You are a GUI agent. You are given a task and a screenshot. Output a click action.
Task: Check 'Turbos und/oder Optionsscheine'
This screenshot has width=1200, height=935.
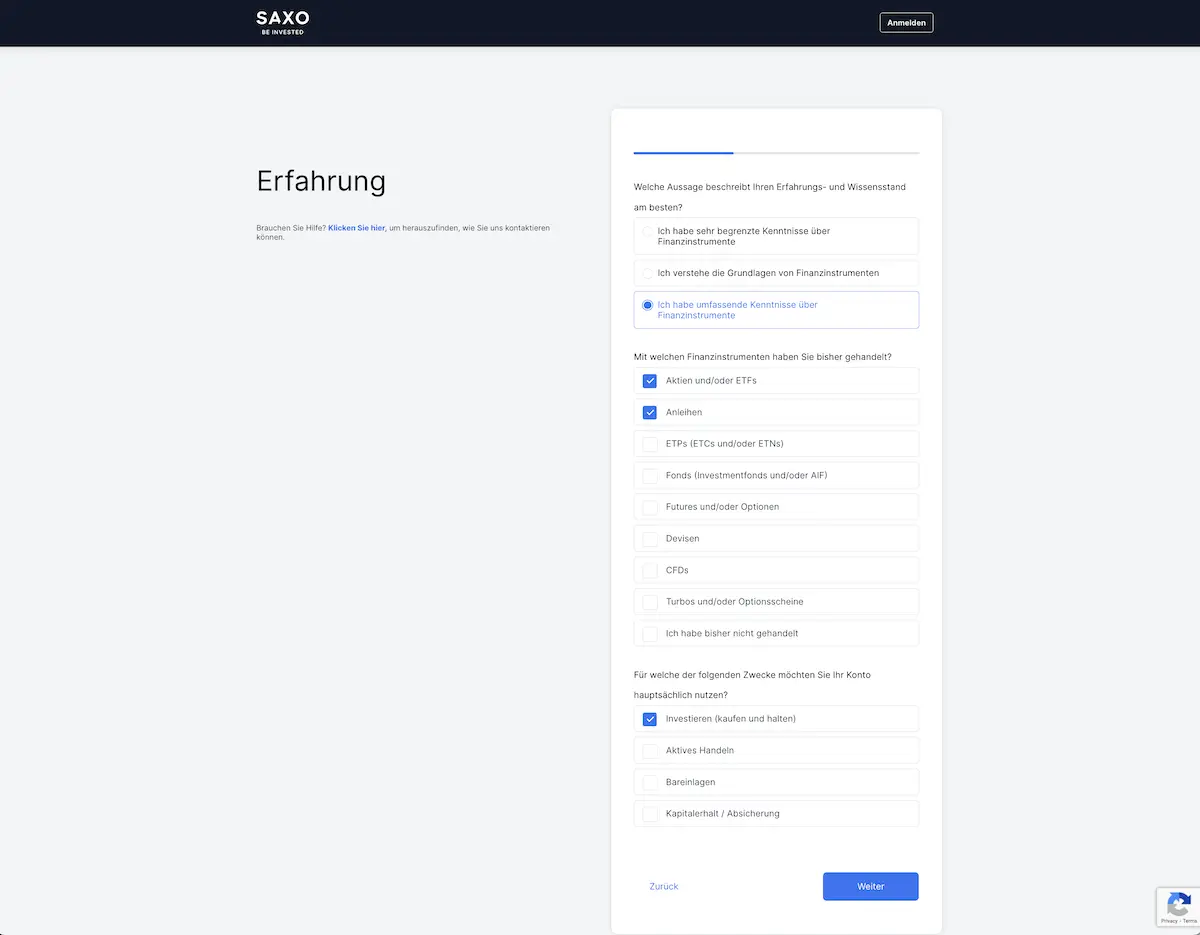click(650, 602)
